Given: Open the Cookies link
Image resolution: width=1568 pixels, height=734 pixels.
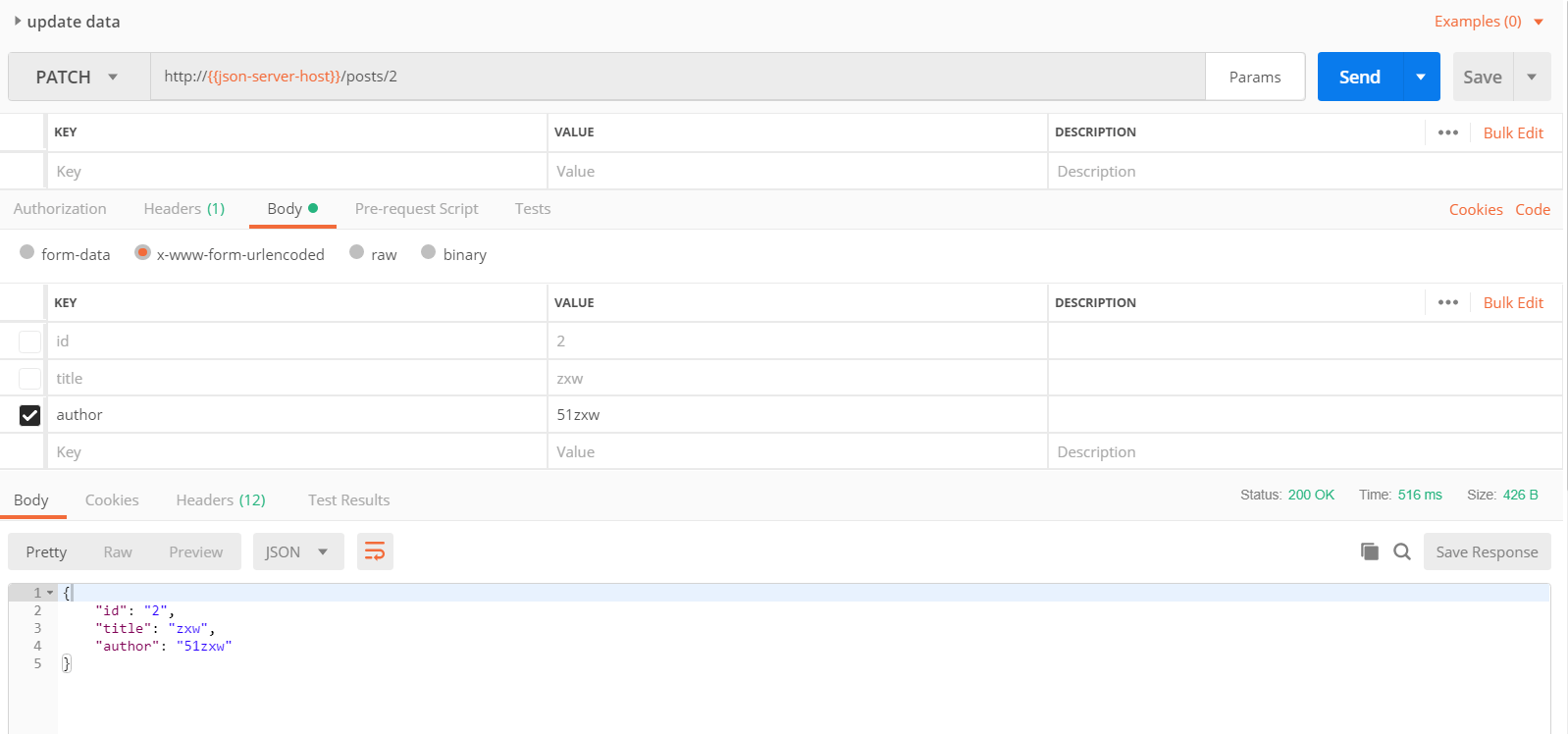Looking at the screenshot, I should tap(1476, 210).
